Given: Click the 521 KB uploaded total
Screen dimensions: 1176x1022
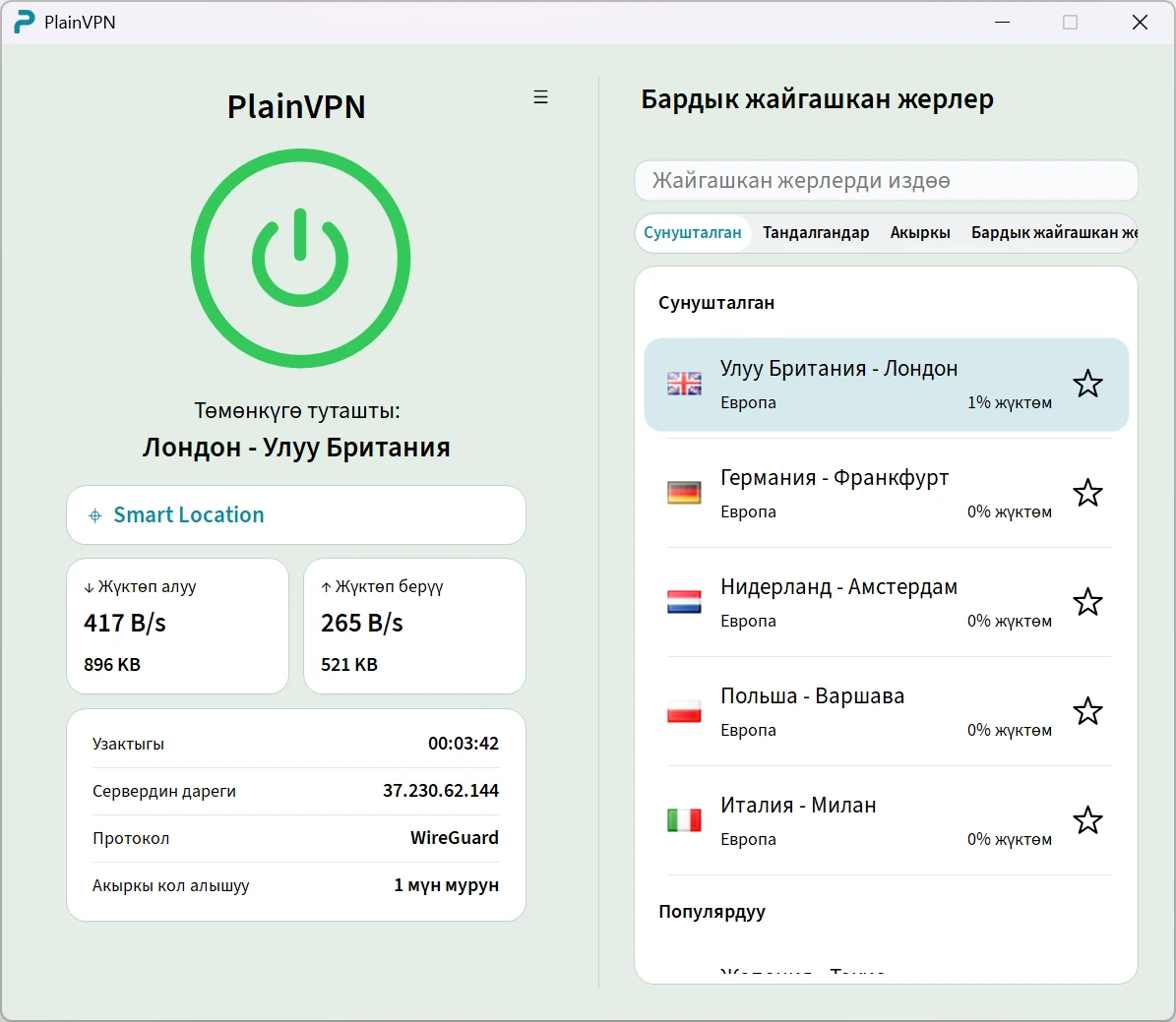Looking at the screenshot, I should 348,664.
